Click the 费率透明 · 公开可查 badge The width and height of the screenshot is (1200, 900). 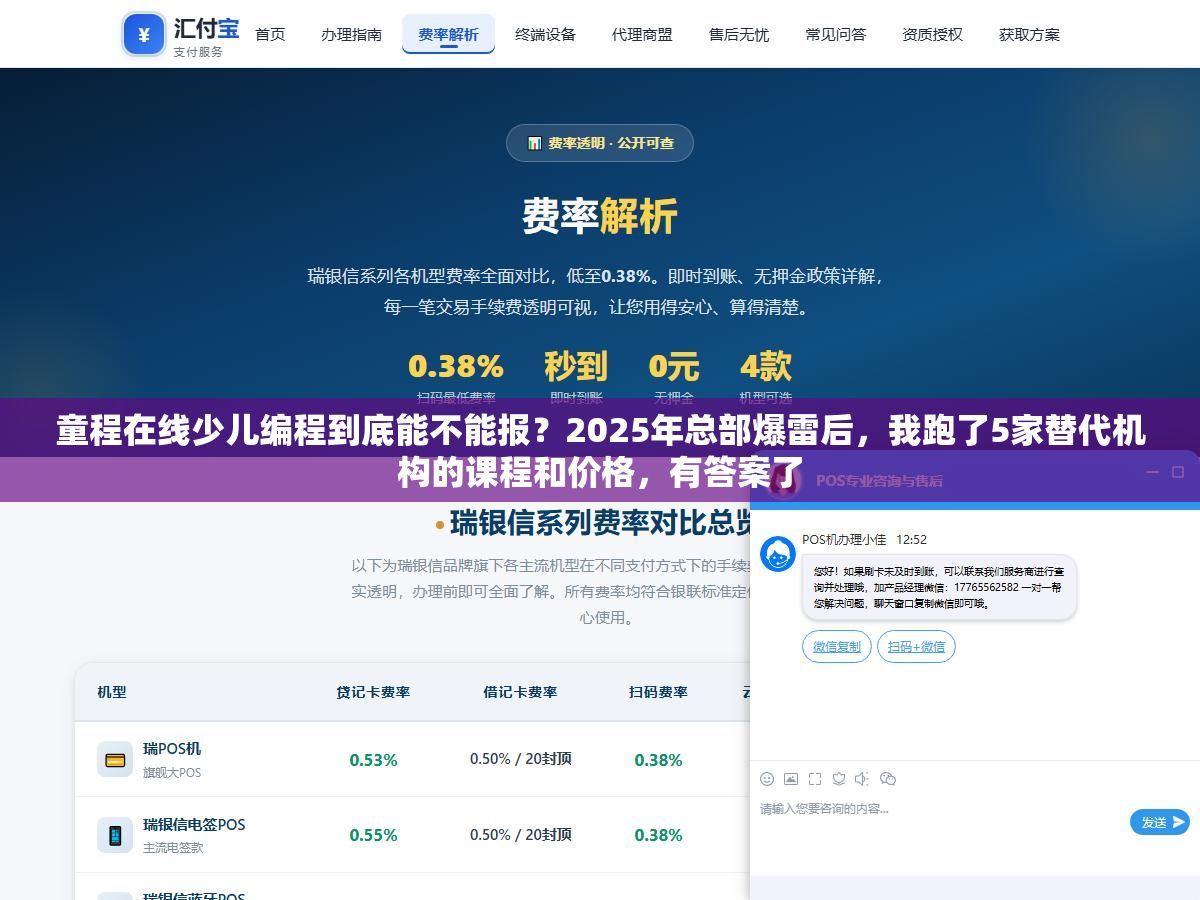pos(600,143)
